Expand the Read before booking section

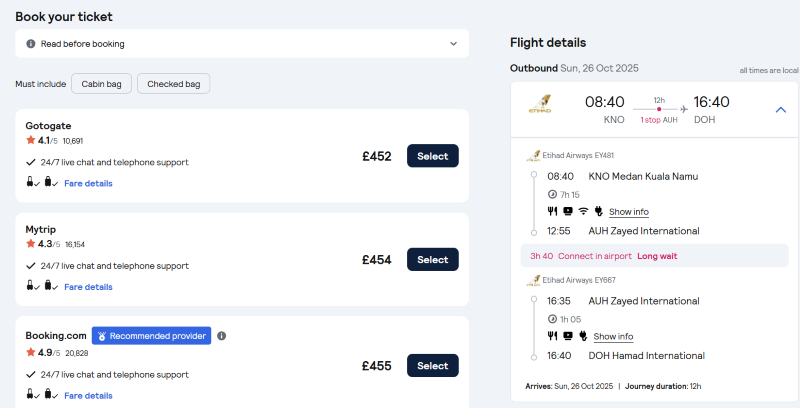[453, 44]
